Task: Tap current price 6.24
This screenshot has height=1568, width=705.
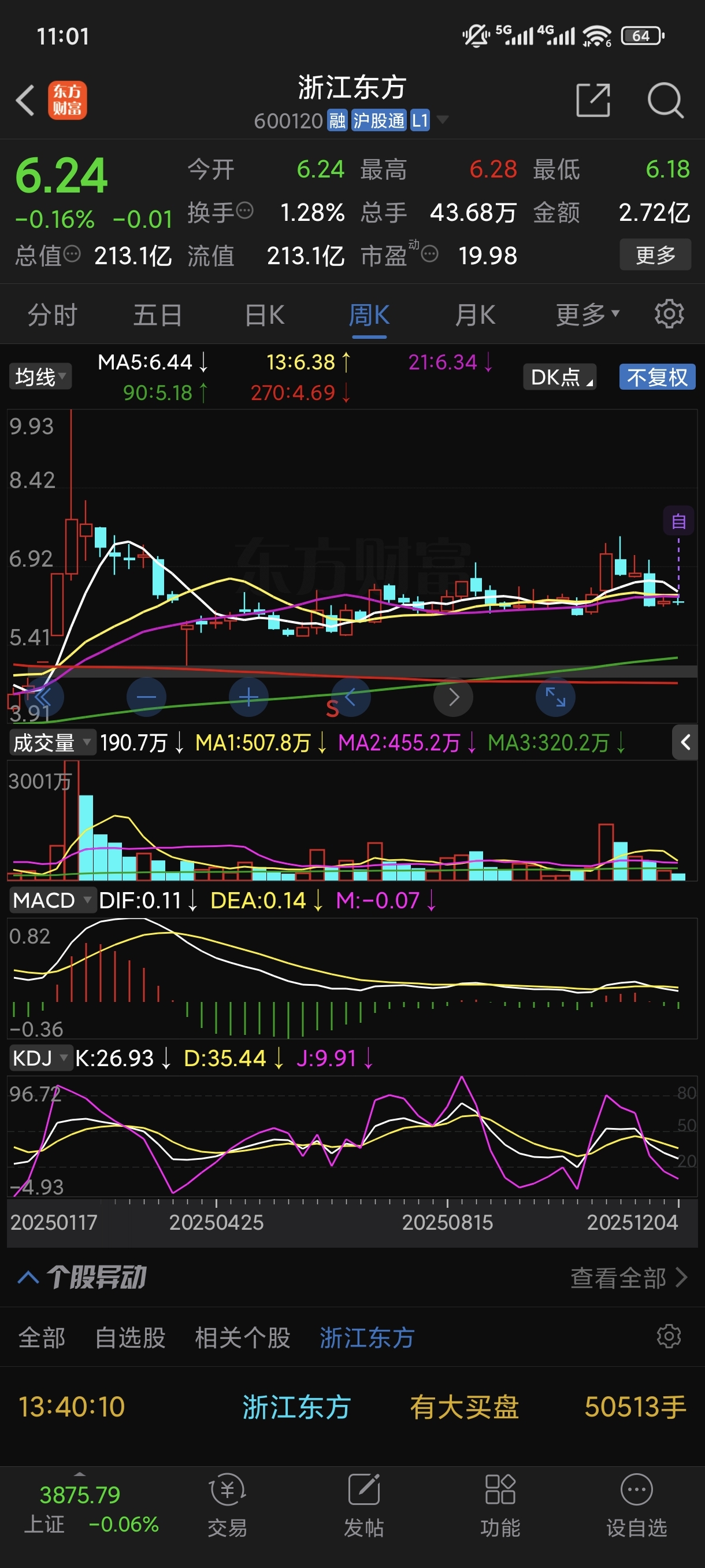Action: [x=61, y=176]
